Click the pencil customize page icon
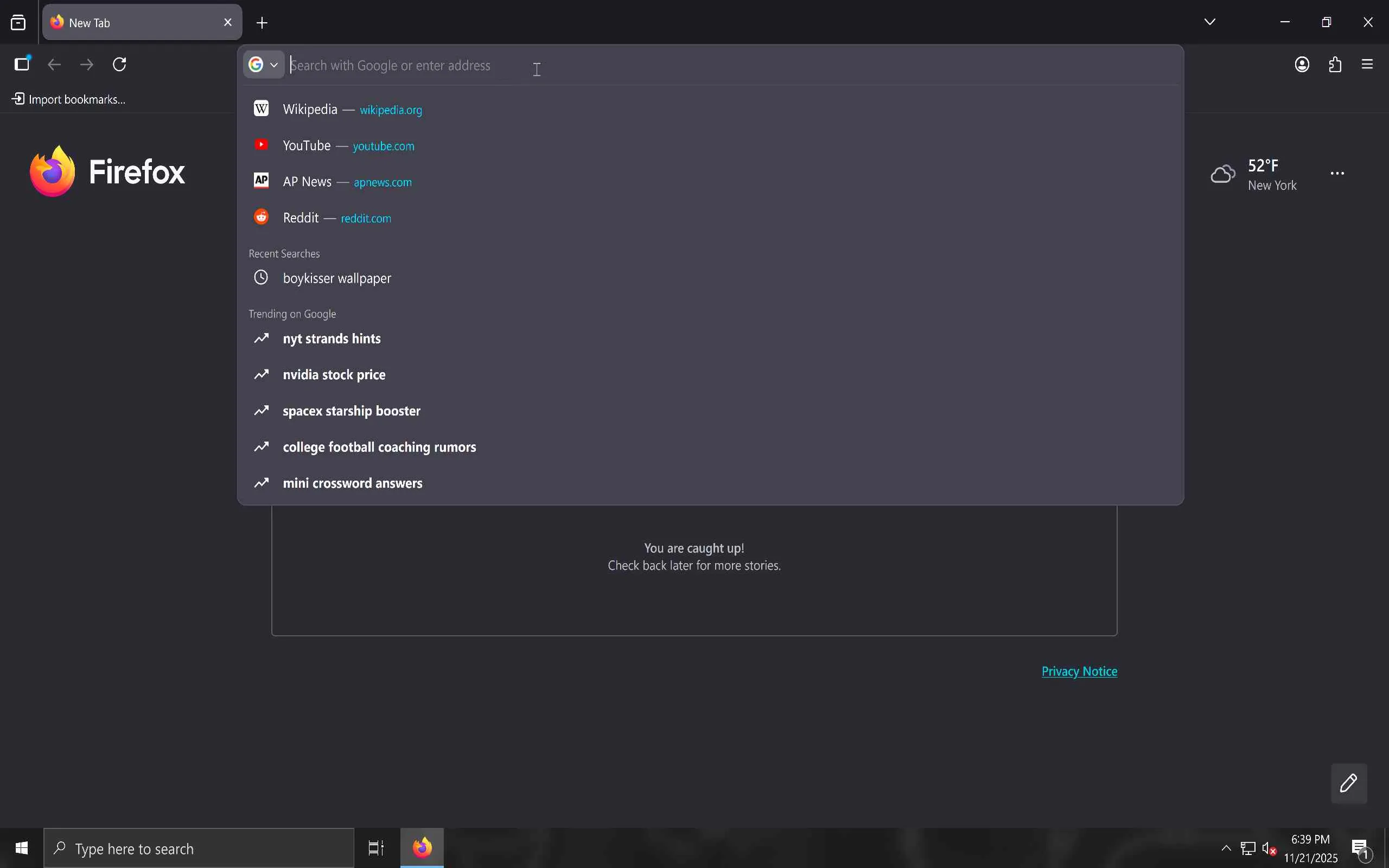Image resolution: width=1389 pixels, height=868 pixels. [1349, 783]
